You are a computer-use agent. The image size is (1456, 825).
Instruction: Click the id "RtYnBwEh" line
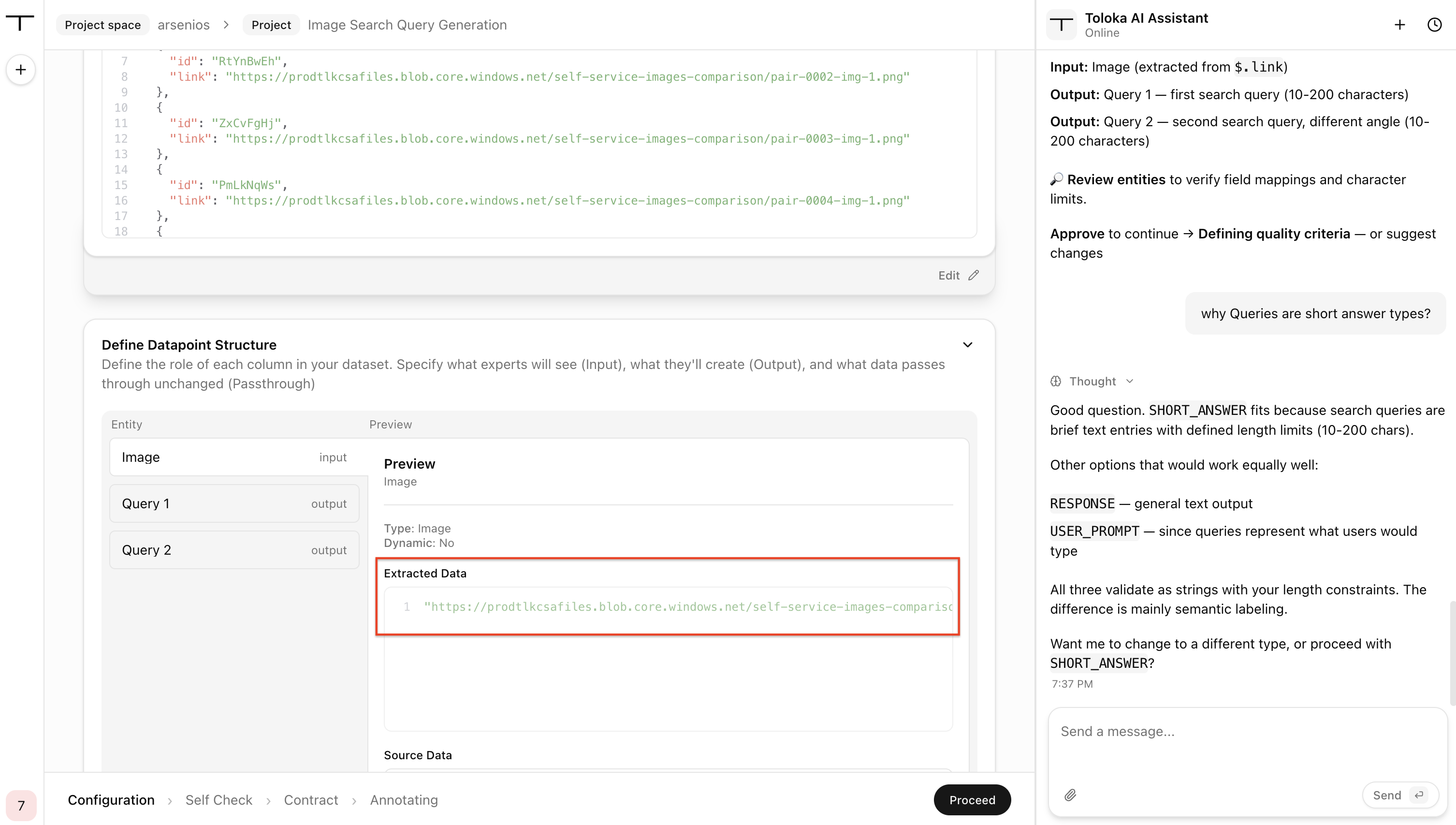(x=228, y=62)
